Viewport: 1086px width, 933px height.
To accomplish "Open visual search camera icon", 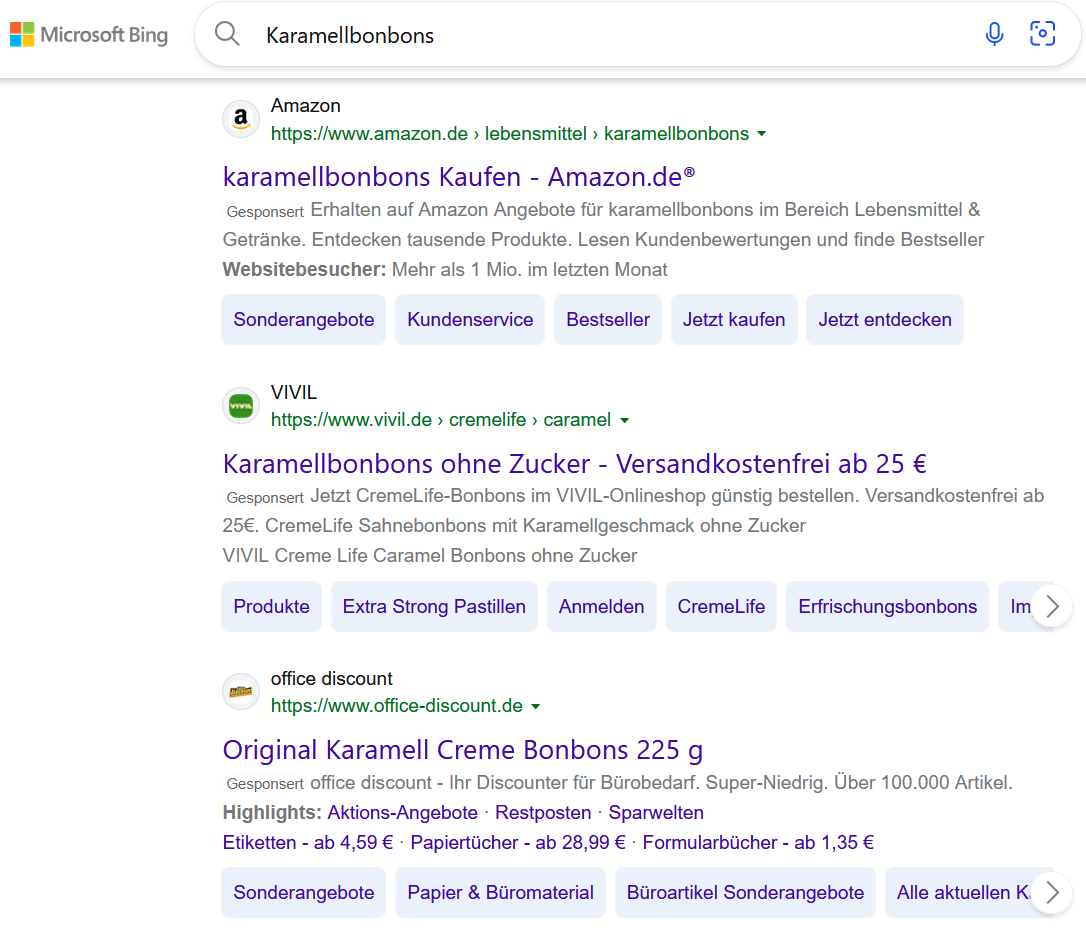I will [1042, 34].
